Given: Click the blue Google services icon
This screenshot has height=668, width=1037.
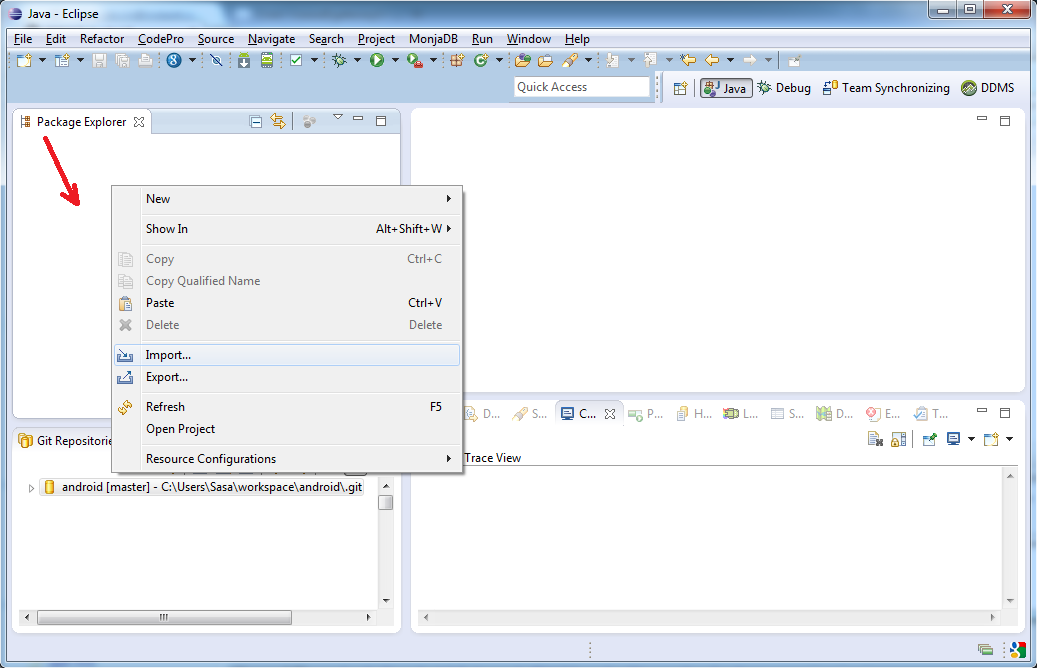Looking at the screenshot, I should [x=174, y=61].
